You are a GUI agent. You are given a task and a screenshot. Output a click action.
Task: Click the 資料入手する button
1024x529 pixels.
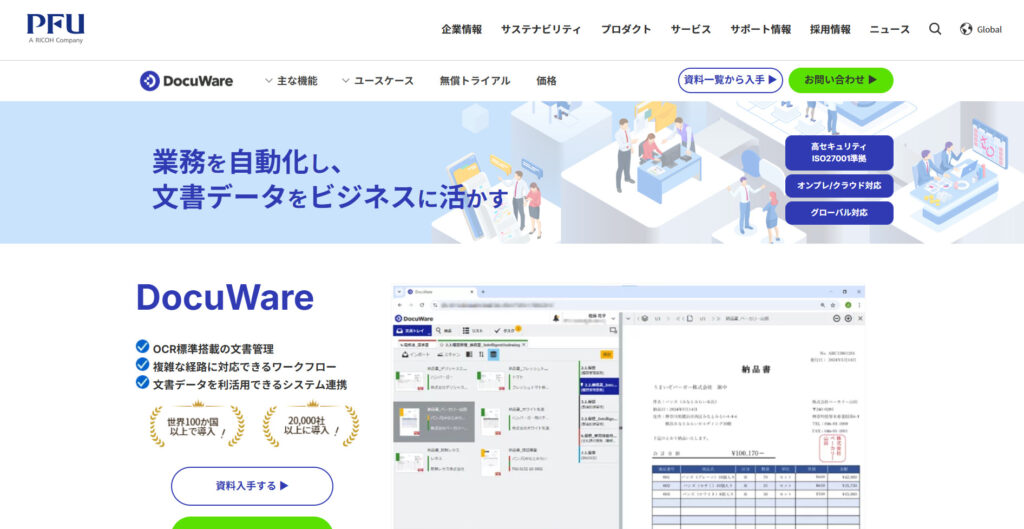pyautogui.click(x=252, y=486)
